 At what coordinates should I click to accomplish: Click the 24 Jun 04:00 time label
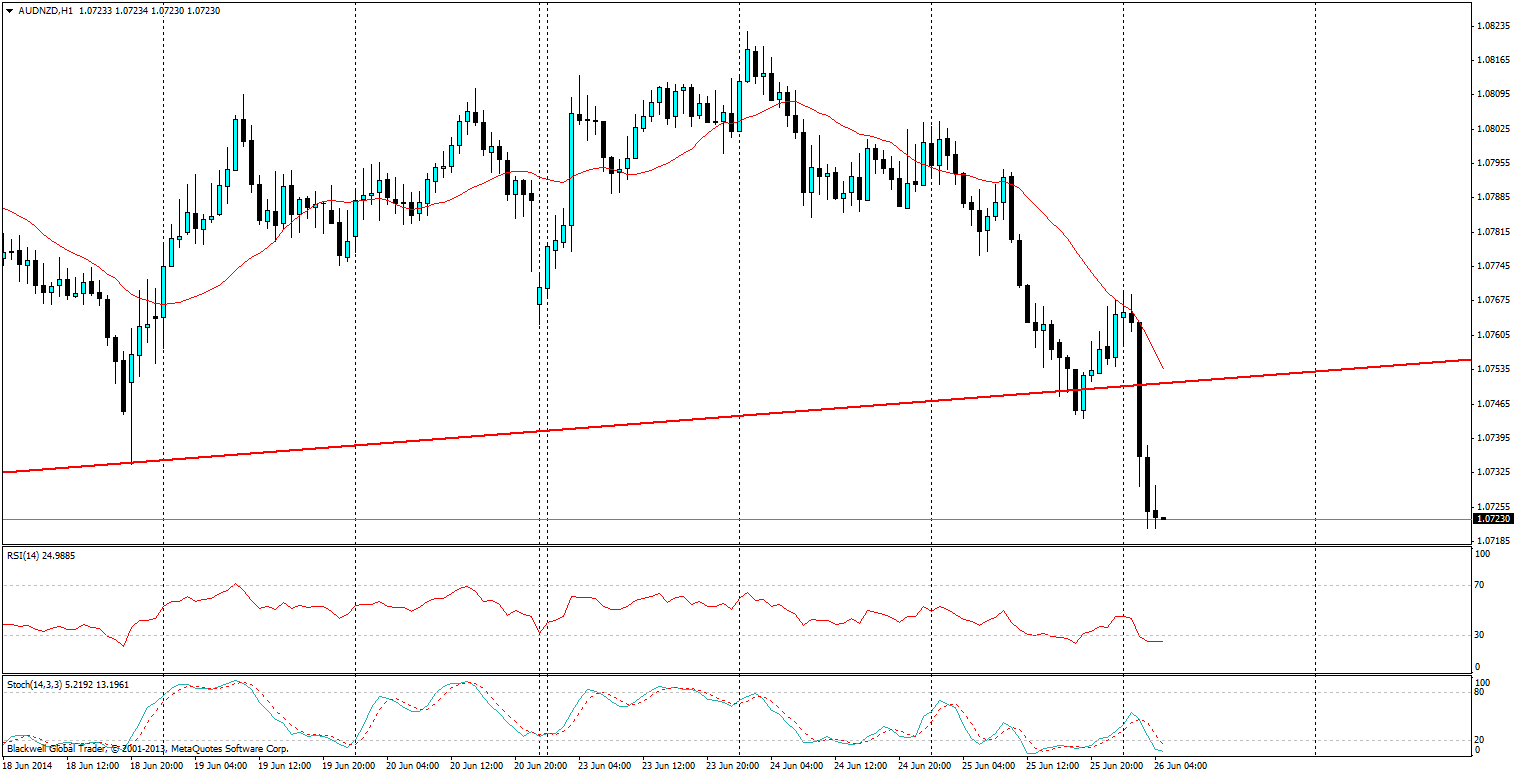pos(797,766)
